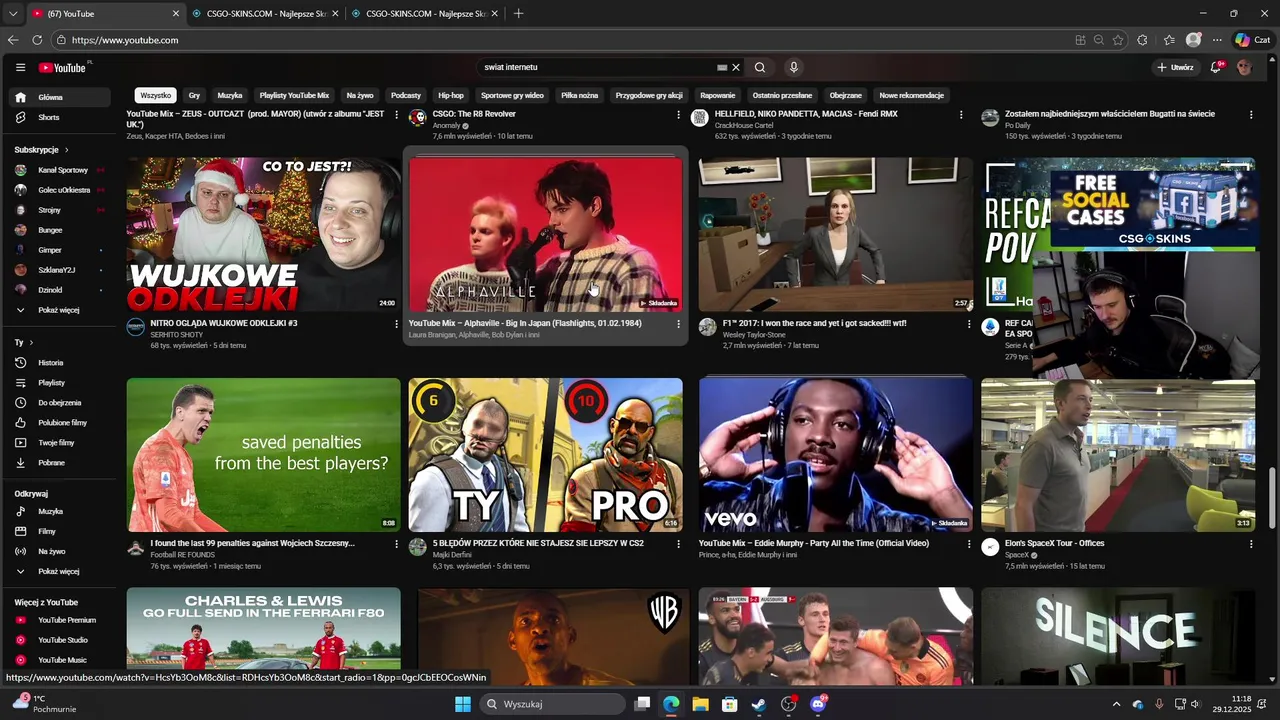Open Copilot Czat in the browser
Image resolution: width=1280 pixels, height=720 pixels.
1252,40
